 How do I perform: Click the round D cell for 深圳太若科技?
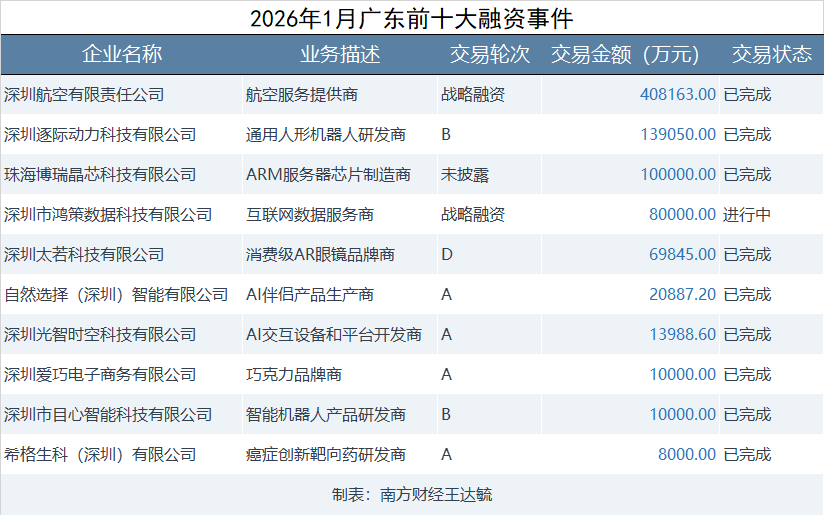click(x=447, y=255)
